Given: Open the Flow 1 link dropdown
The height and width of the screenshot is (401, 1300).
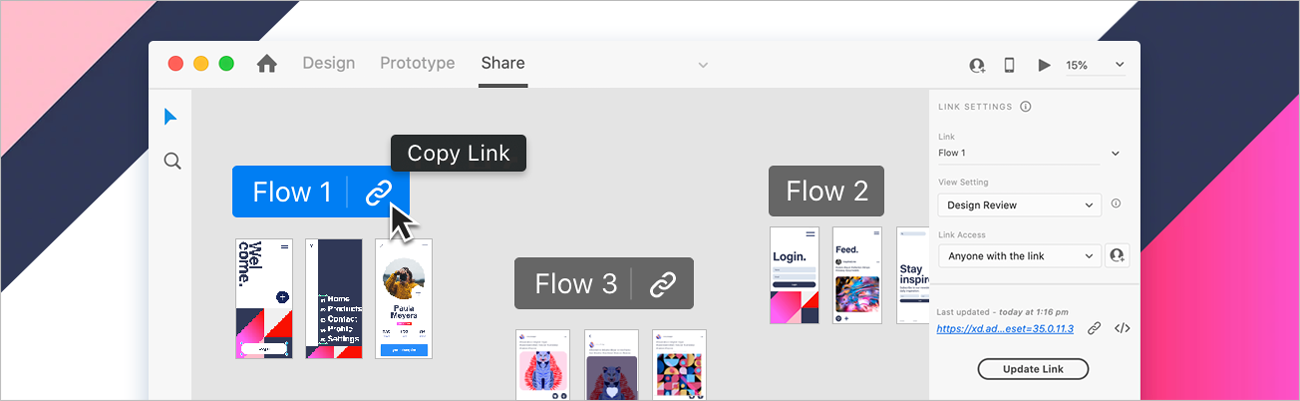Looking at the screenshot, I should tap(1029, 153).
